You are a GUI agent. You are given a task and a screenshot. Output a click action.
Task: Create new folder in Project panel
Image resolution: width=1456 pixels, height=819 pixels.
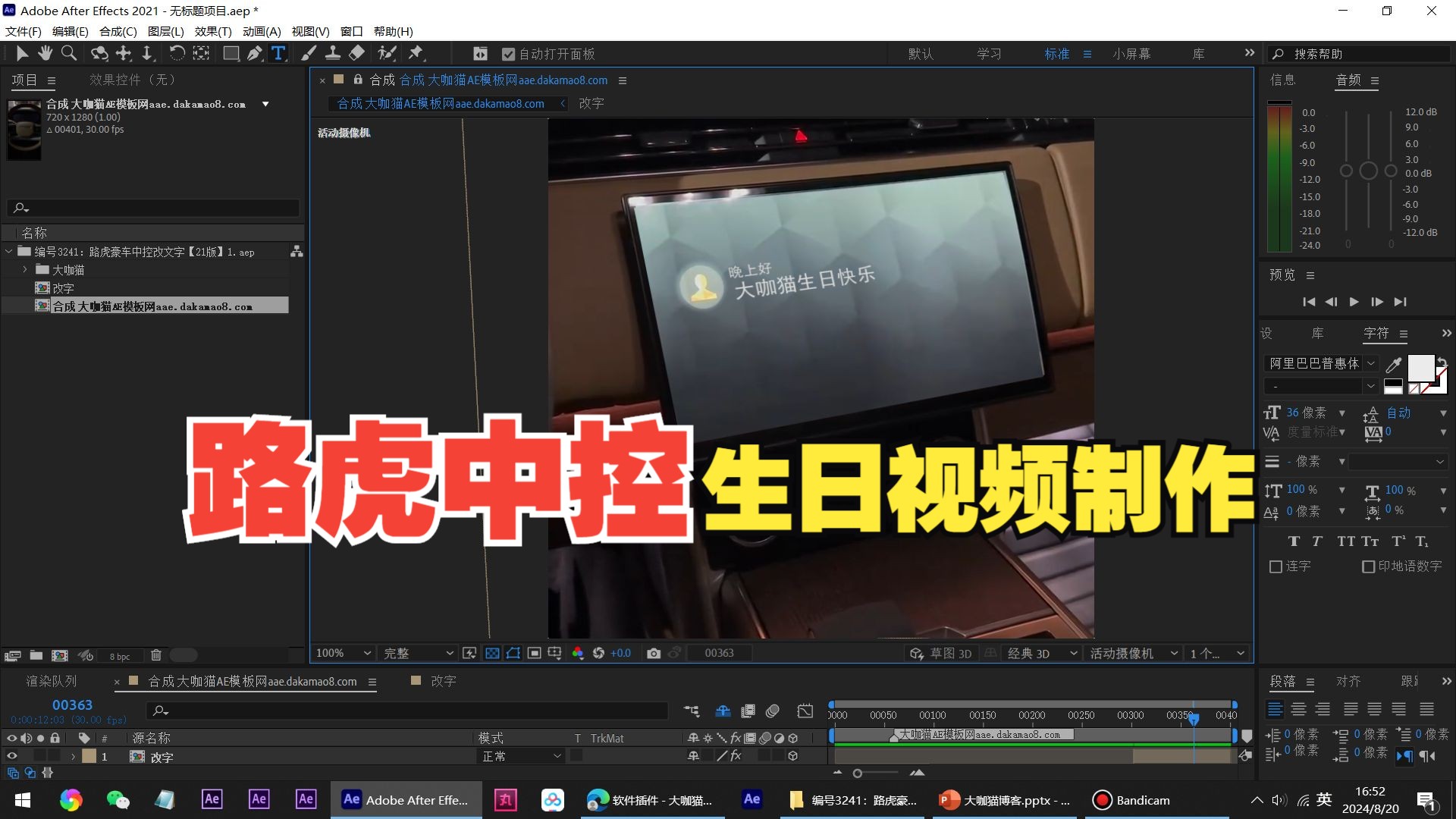[x=36, y=655]
